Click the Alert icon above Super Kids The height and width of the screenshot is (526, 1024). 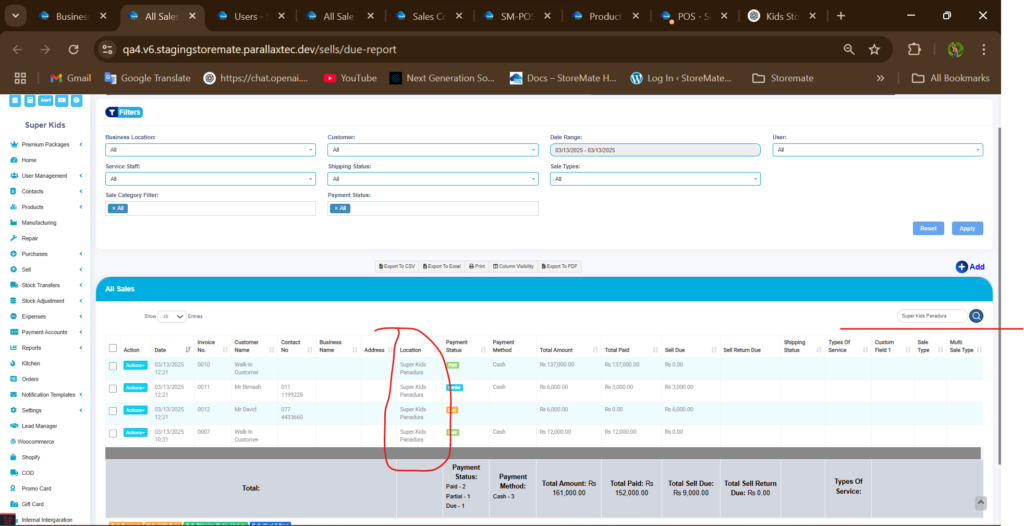pos(46,101)
